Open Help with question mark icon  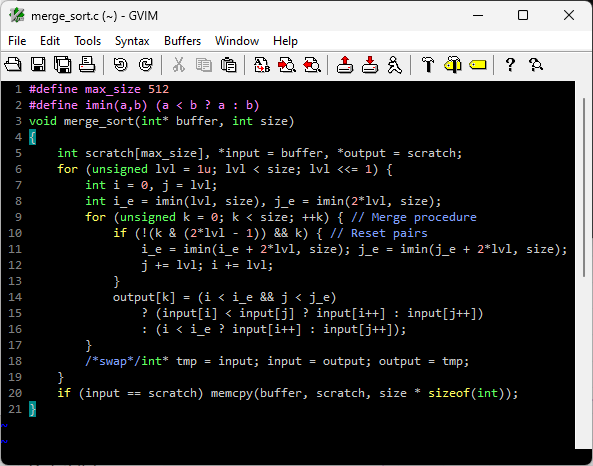(510, 64)
